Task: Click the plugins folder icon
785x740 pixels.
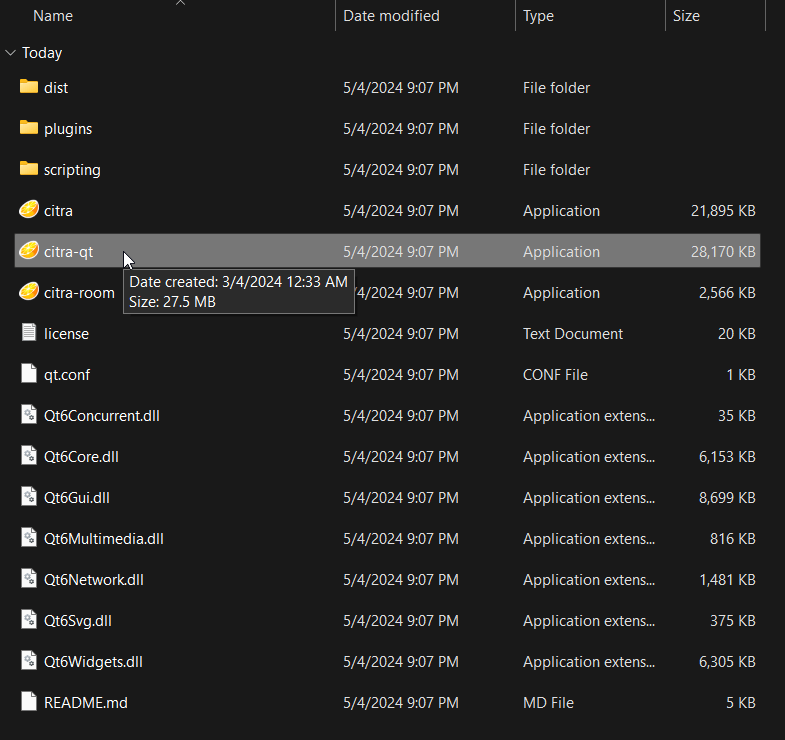Action: click(x=29, y=128)
